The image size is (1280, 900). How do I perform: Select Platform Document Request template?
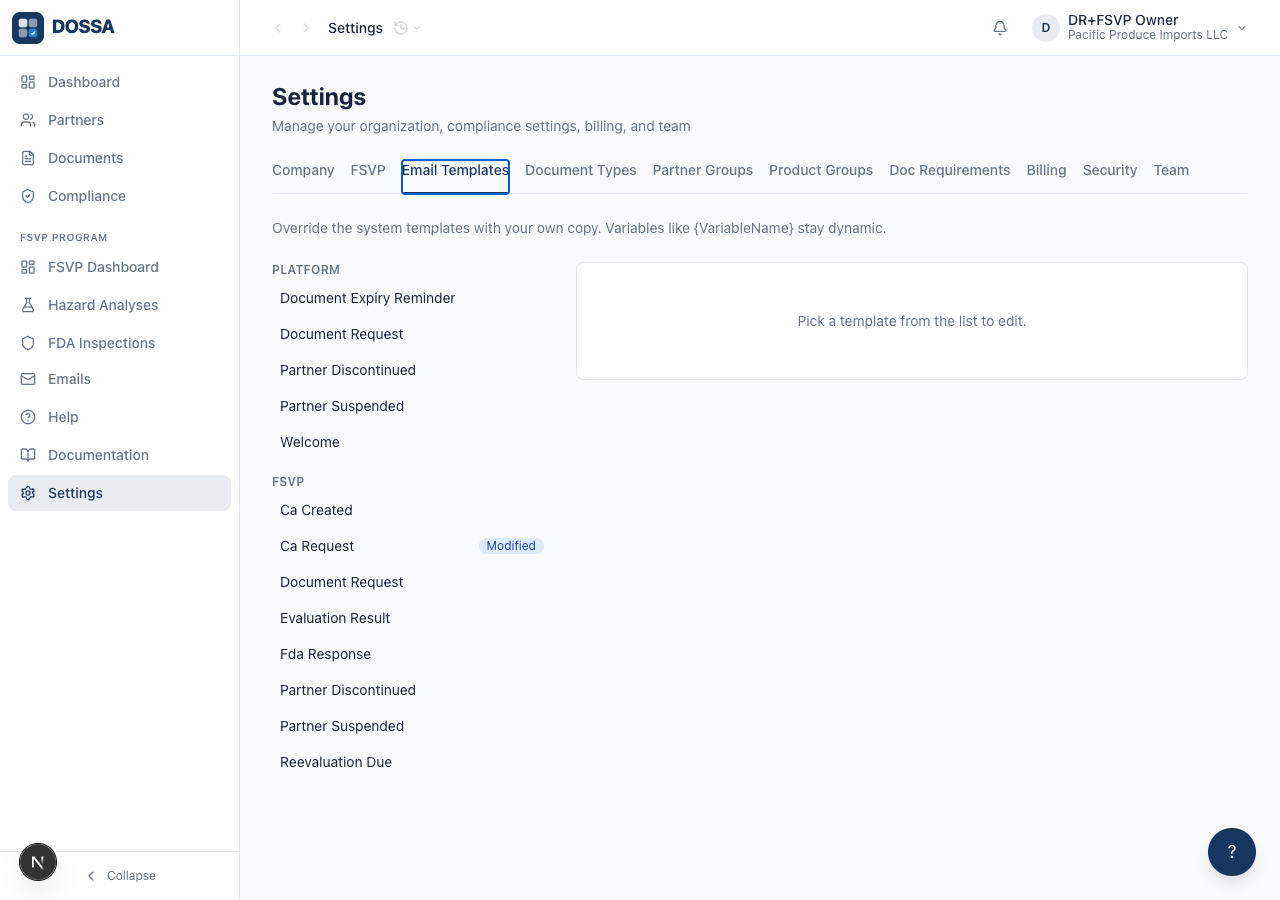tap(412, 334)
